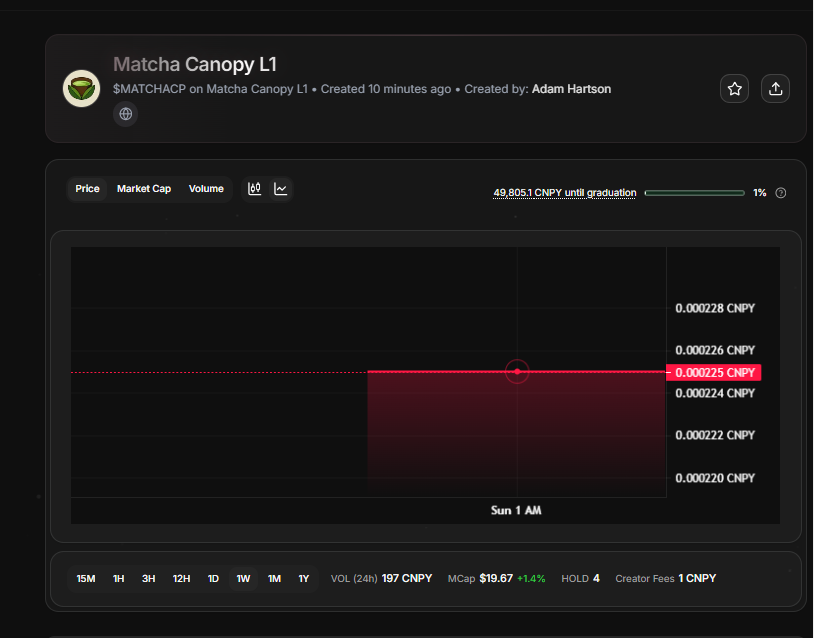Click the 0.000220 CNPY axis label

pyautogui.click(x=715, y=478)
